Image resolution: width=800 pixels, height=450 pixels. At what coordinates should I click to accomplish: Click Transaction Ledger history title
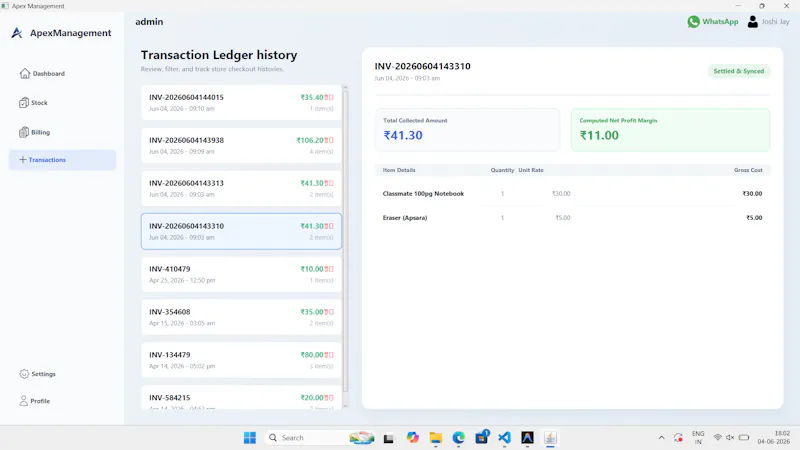point(219,55)
